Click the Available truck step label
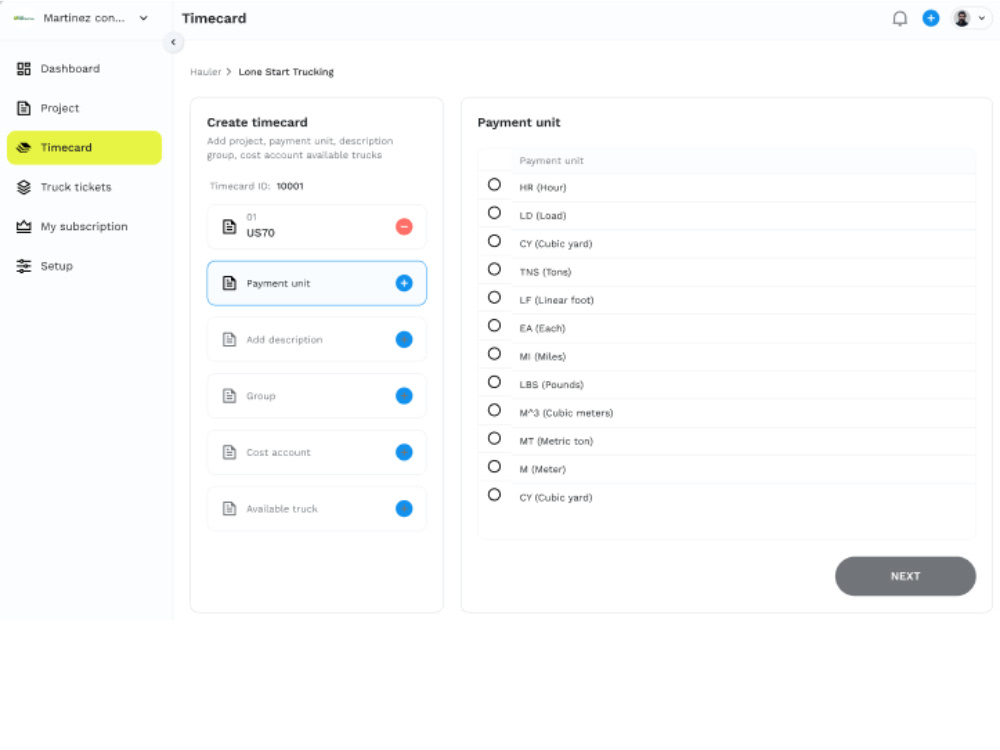 [x=282, y=509]
